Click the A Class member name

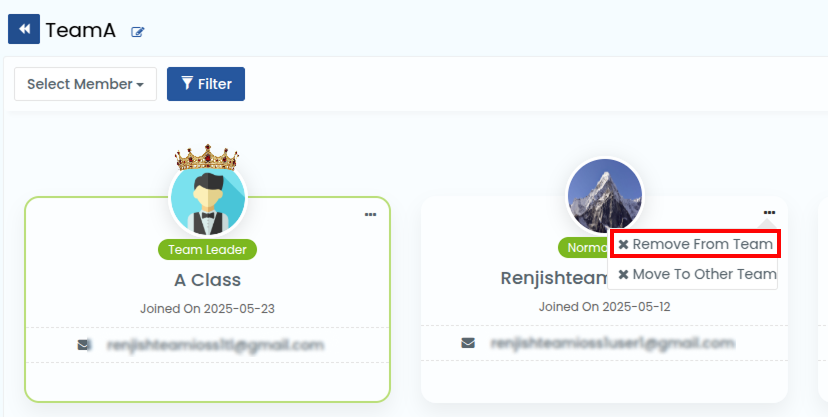point(208,280)
